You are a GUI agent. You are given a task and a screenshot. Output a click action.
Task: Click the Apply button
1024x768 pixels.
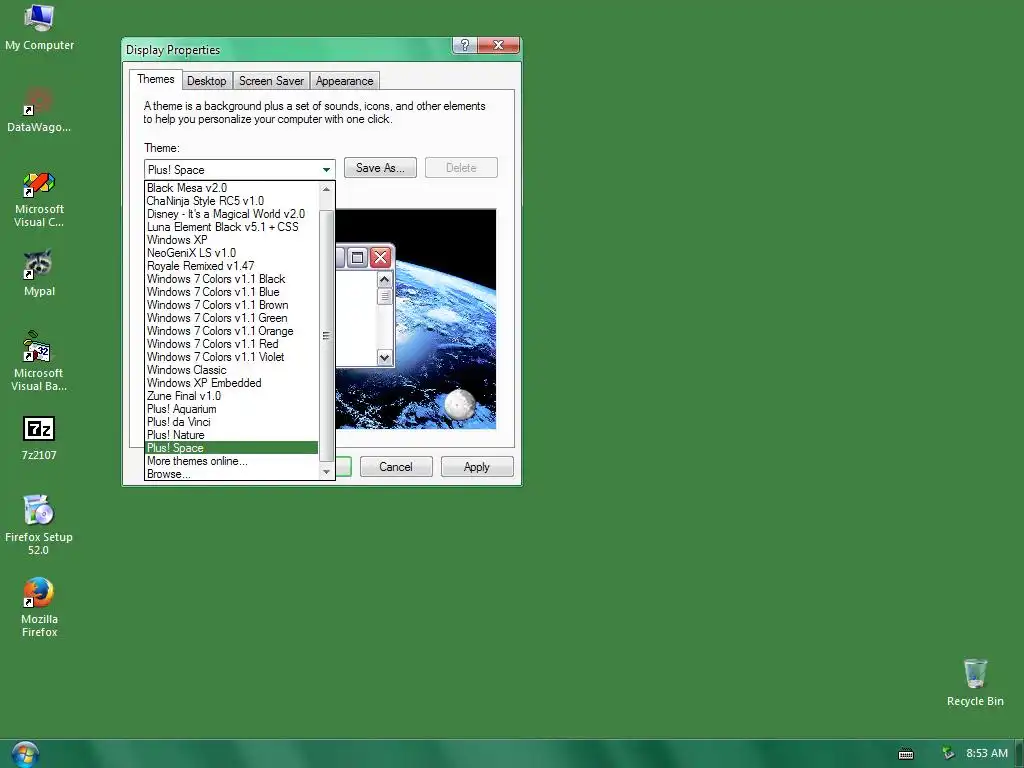[477, 467]
